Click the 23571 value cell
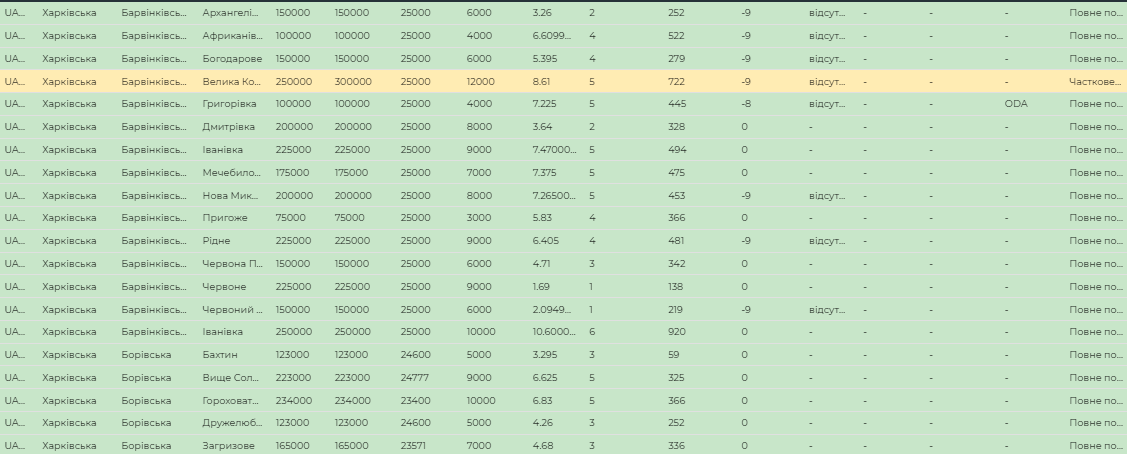Screen dimensions: 1127x454 coord(415,446)
